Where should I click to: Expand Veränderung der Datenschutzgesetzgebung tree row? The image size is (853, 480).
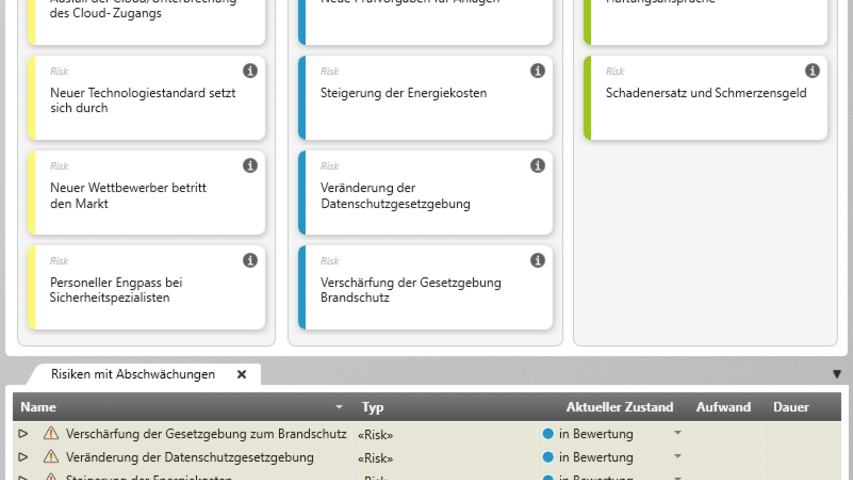tap(23, 457)
